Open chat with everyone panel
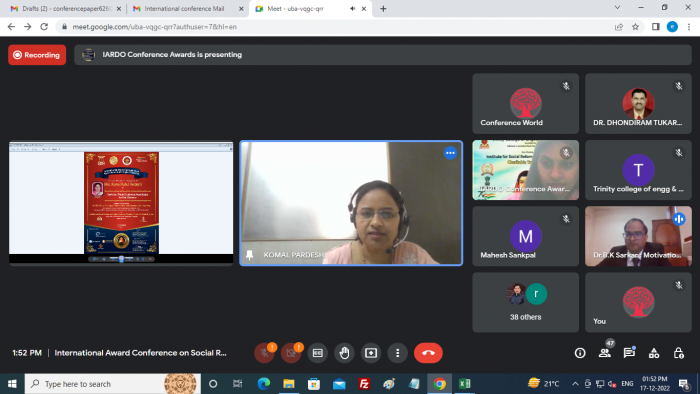 coord(629,353)
